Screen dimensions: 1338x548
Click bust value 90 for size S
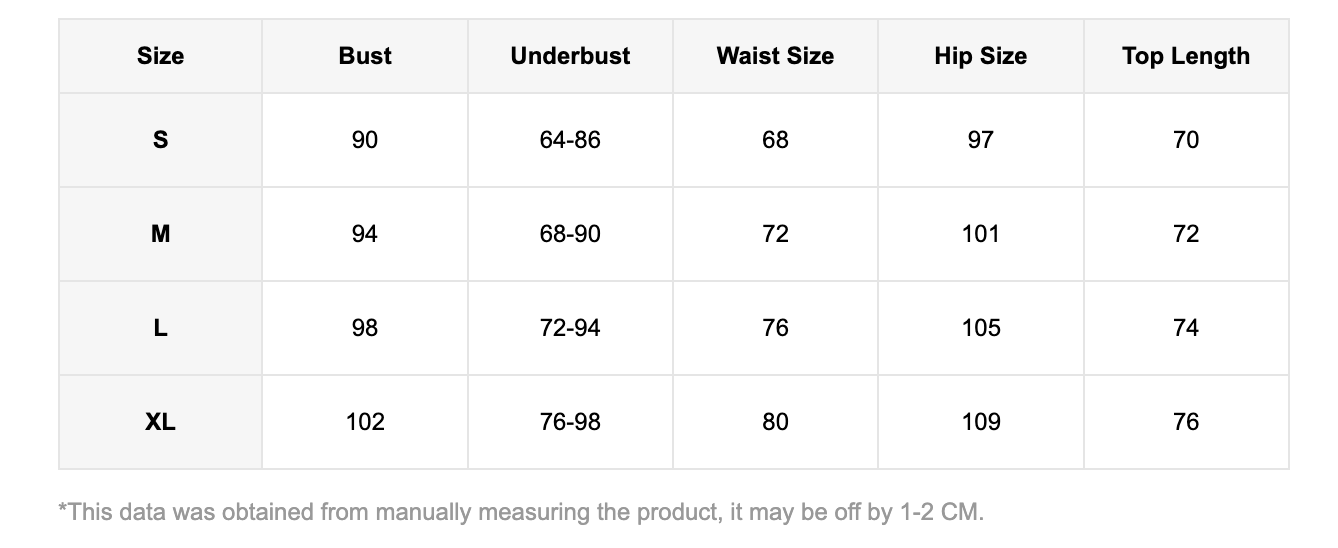(365, 140)
